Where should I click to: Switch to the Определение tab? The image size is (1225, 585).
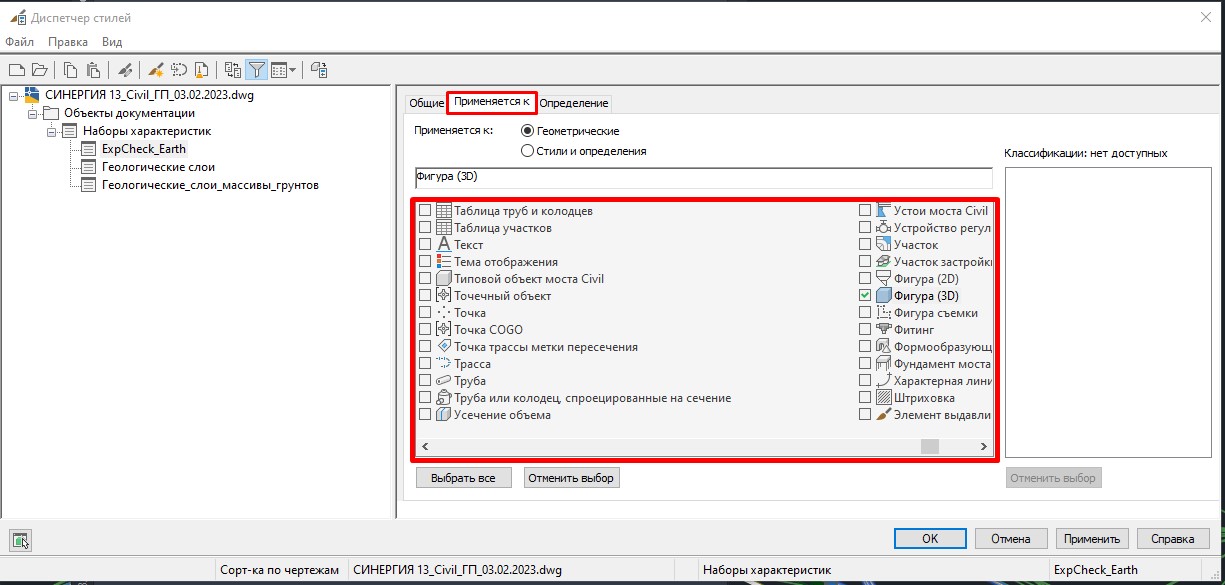coord(574,103)
